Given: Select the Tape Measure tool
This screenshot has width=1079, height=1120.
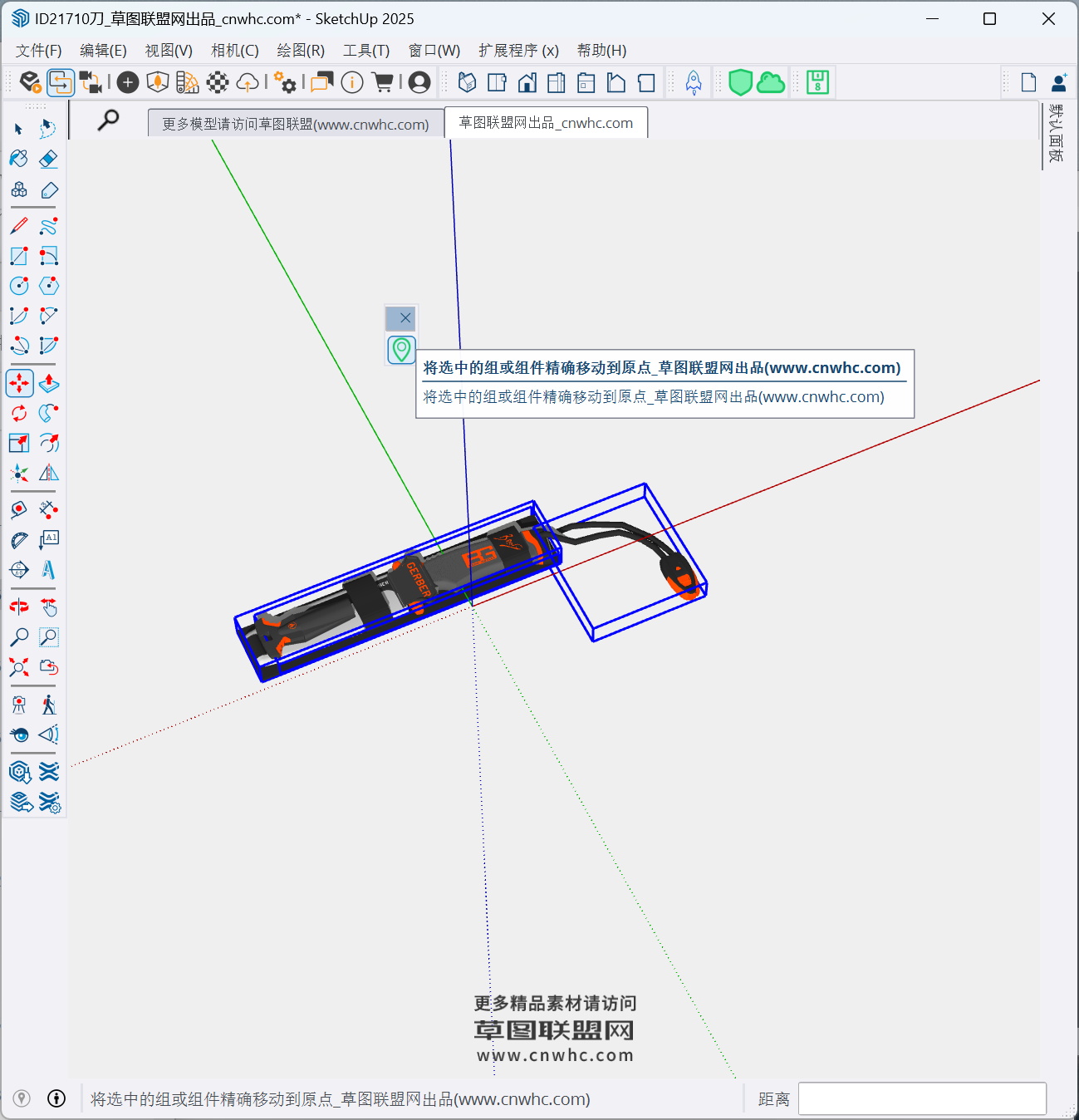Looking at the screenshot, I should (19, 509).
